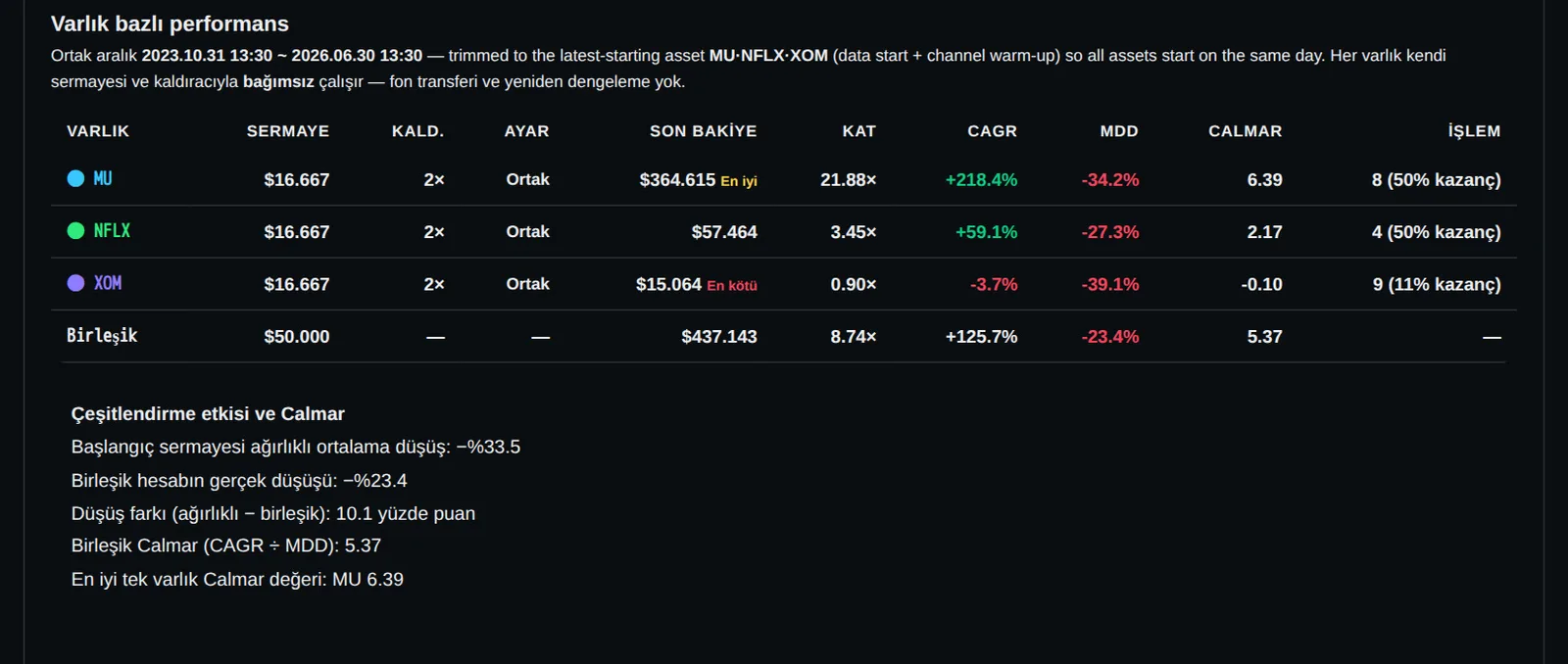Image resolution: width=1568 pixels, height=664 pixels.
Task: Click MU multiple 21.88×
Action: coord(849,180)
